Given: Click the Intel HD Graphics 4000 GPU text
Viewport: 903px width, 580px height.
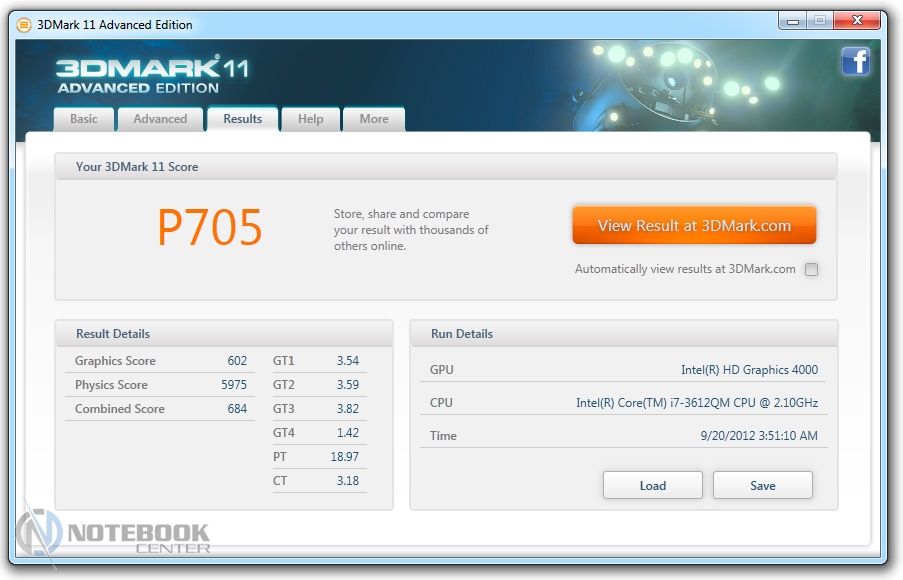Looking at the screenshot, I should (x=749, y=370).
